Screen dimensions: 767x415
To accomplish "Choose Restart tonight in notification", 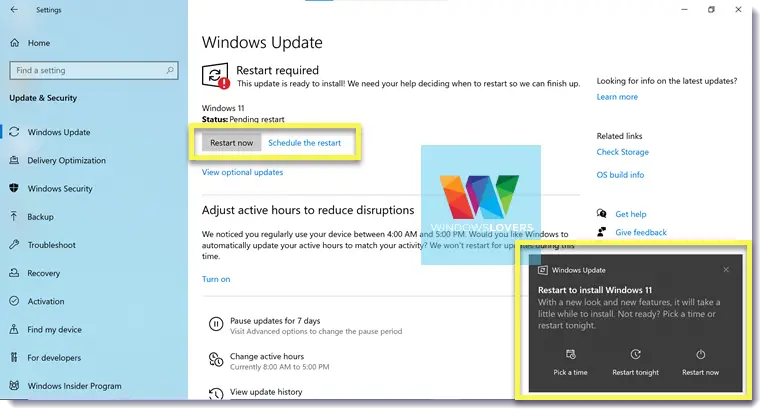I will 635,372.
